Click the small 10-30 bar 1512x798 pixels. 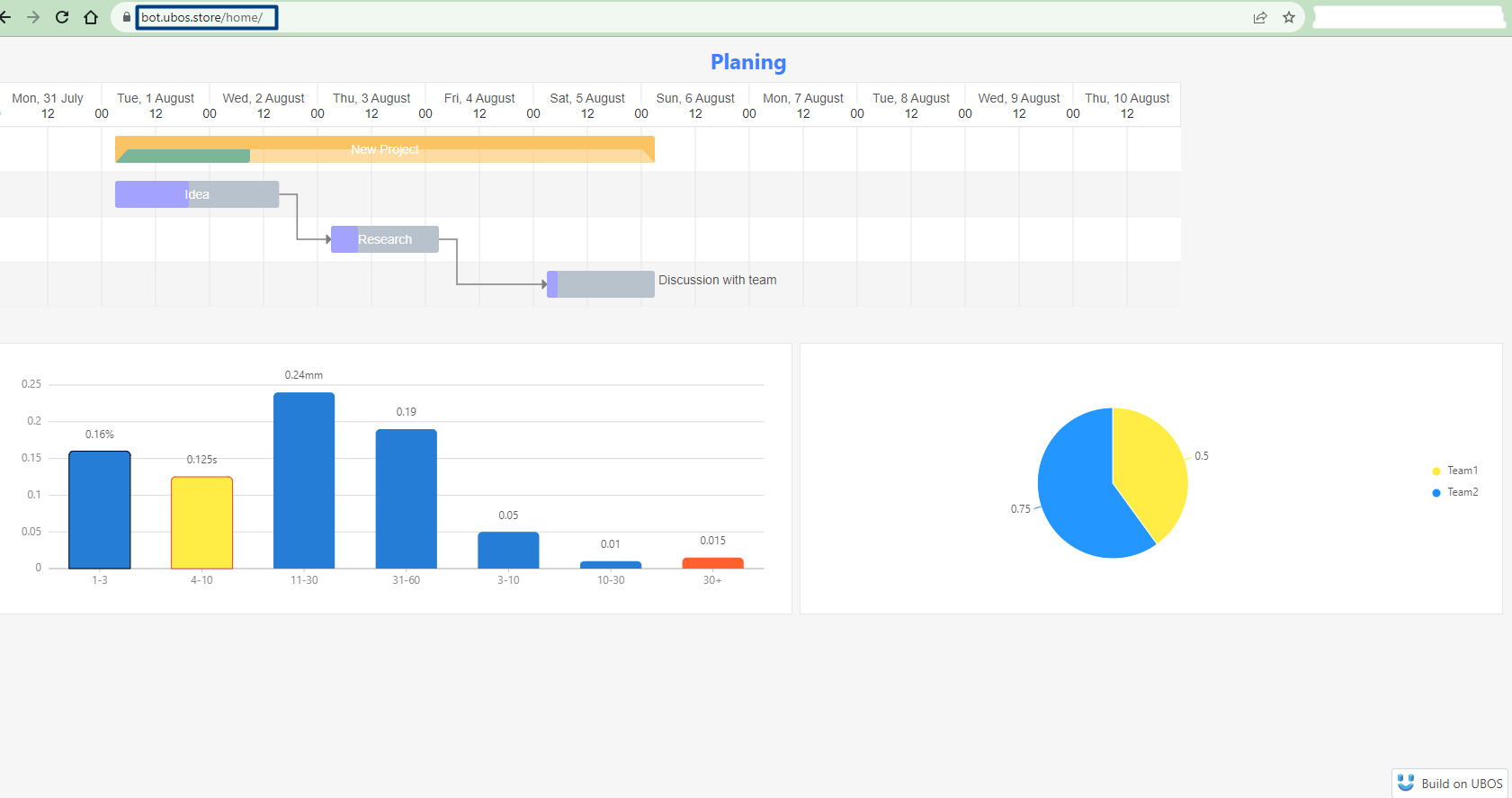pos(611,565)
